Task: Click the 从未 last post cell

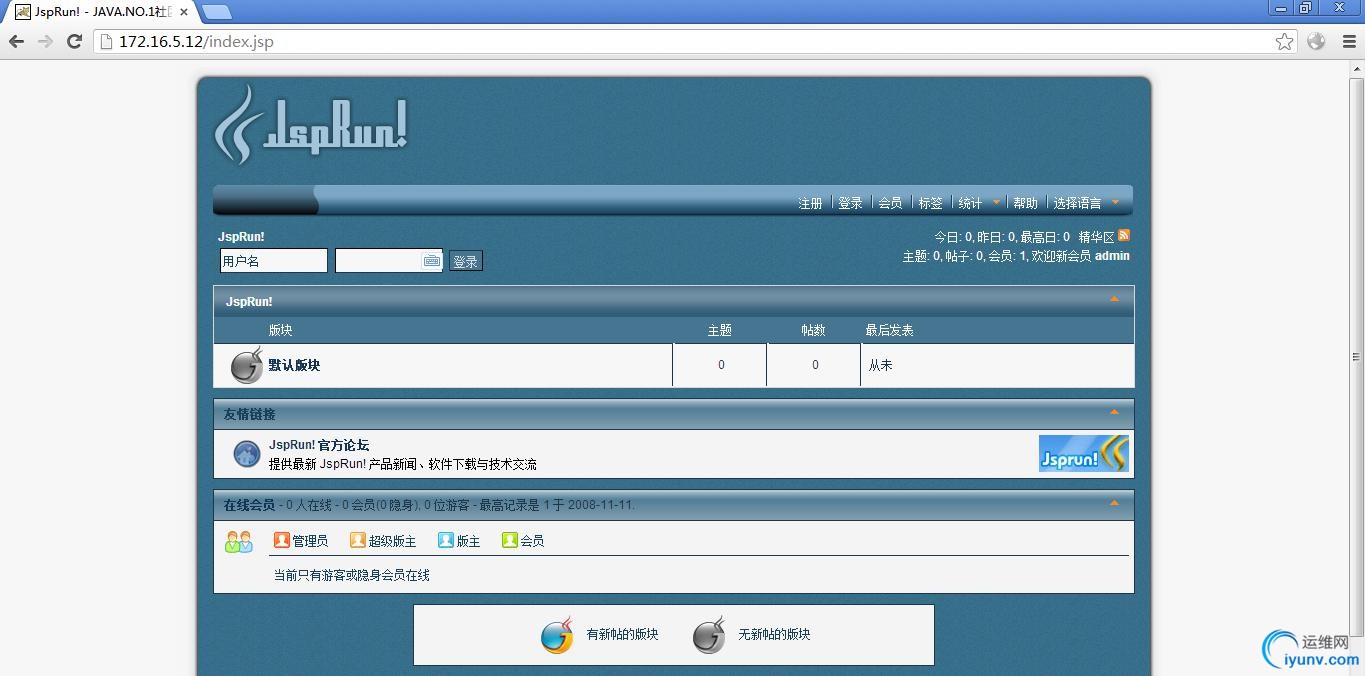Action: coord(880,365)
